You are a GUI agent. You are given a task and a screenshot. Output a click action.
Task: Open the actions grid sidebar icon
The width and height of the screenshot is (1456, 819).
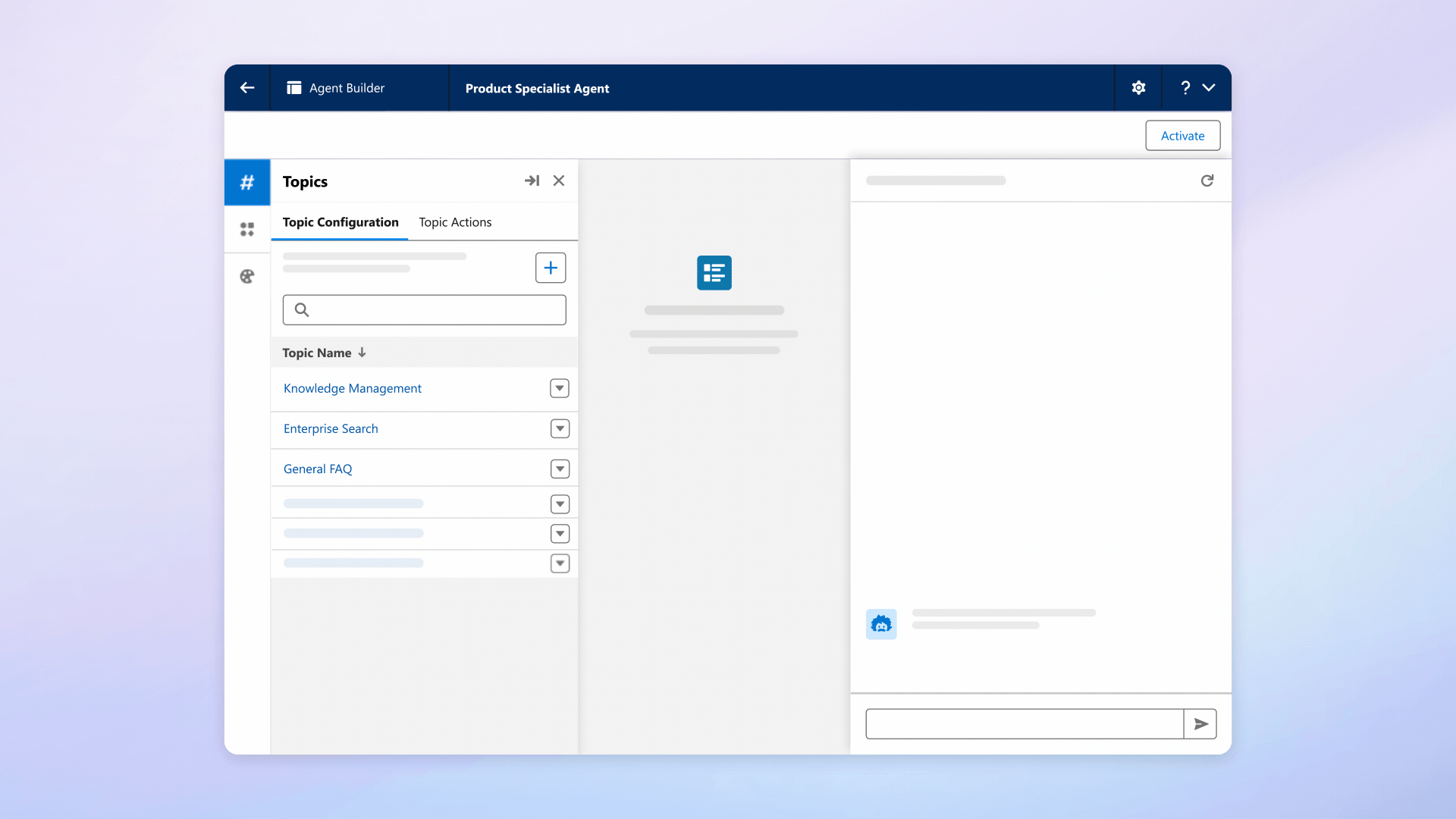tap(247, 229)
